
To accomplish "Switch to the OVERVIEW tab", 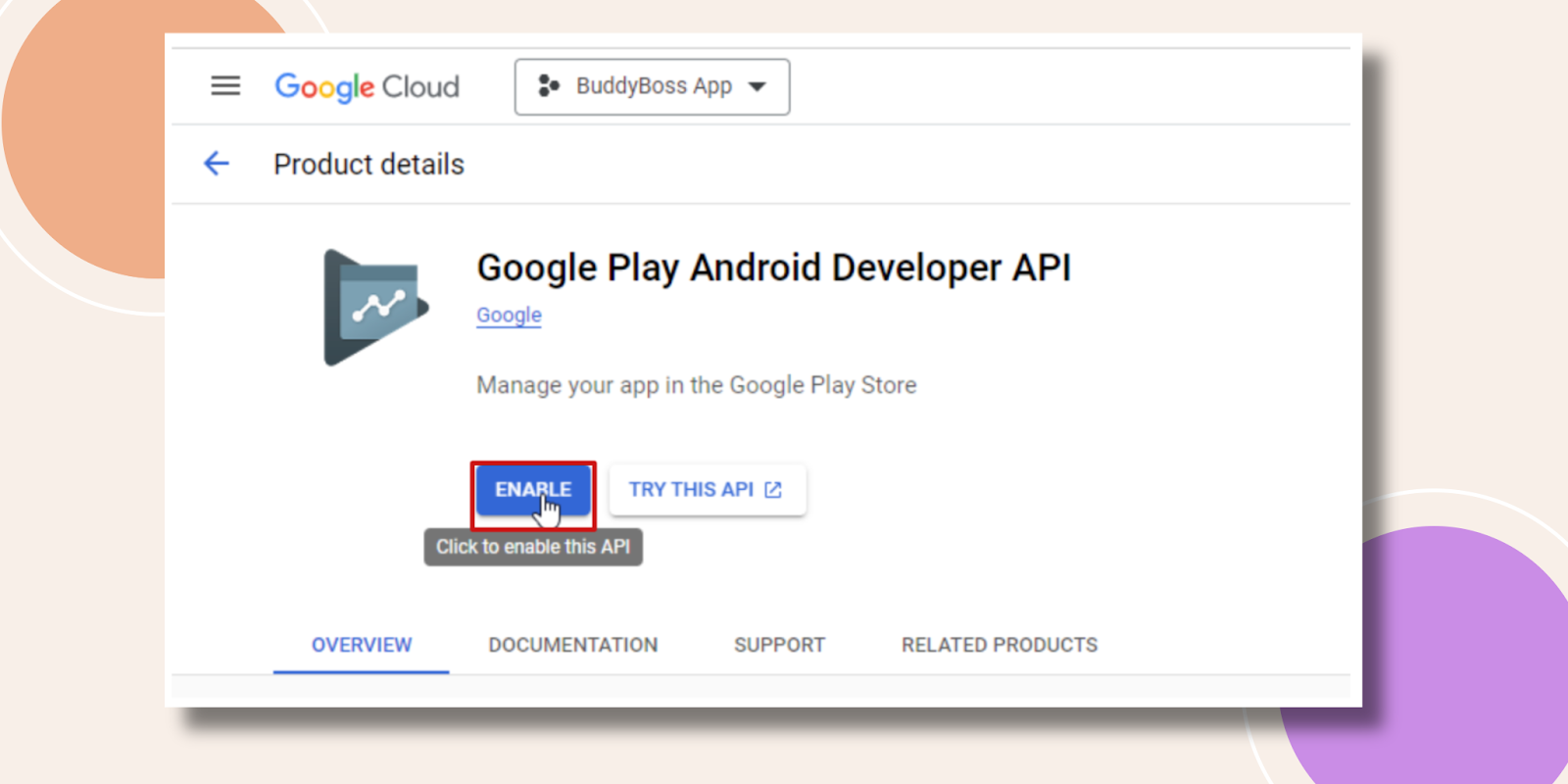I will coord(362,645).
